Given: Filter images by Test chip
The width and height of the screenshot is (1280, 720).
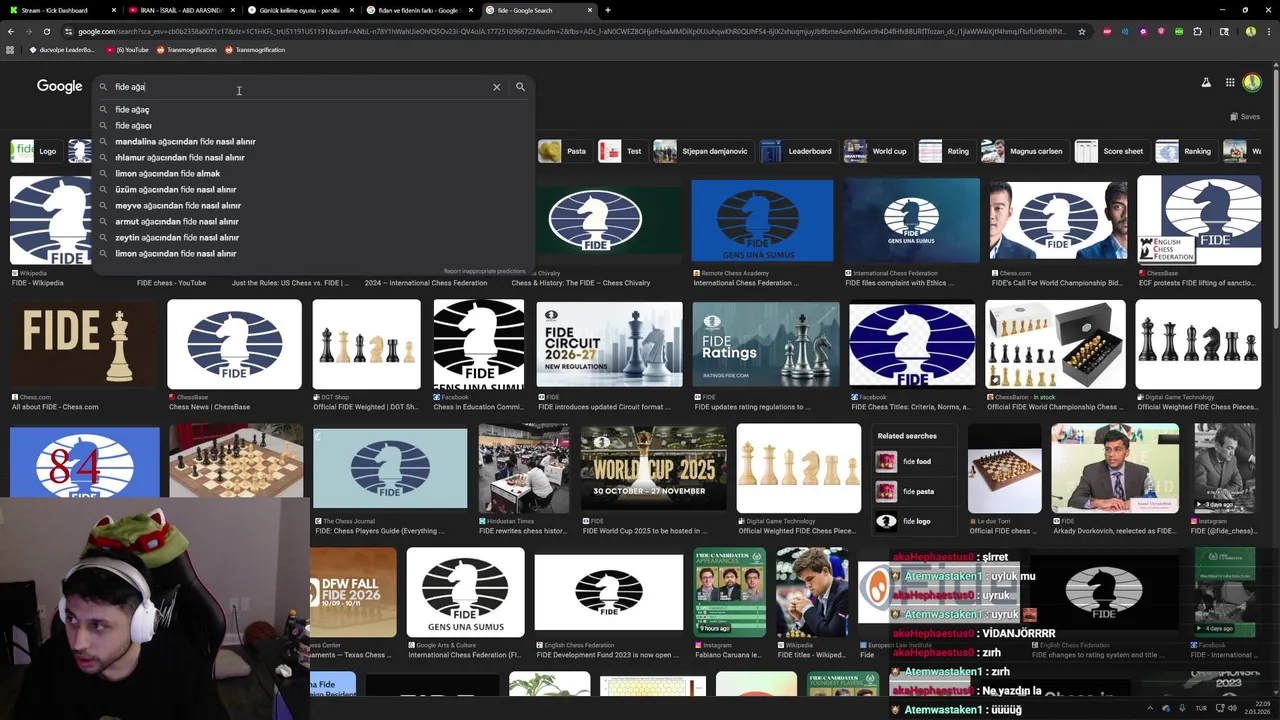Looking at the screenshot, I should point(621,151).
